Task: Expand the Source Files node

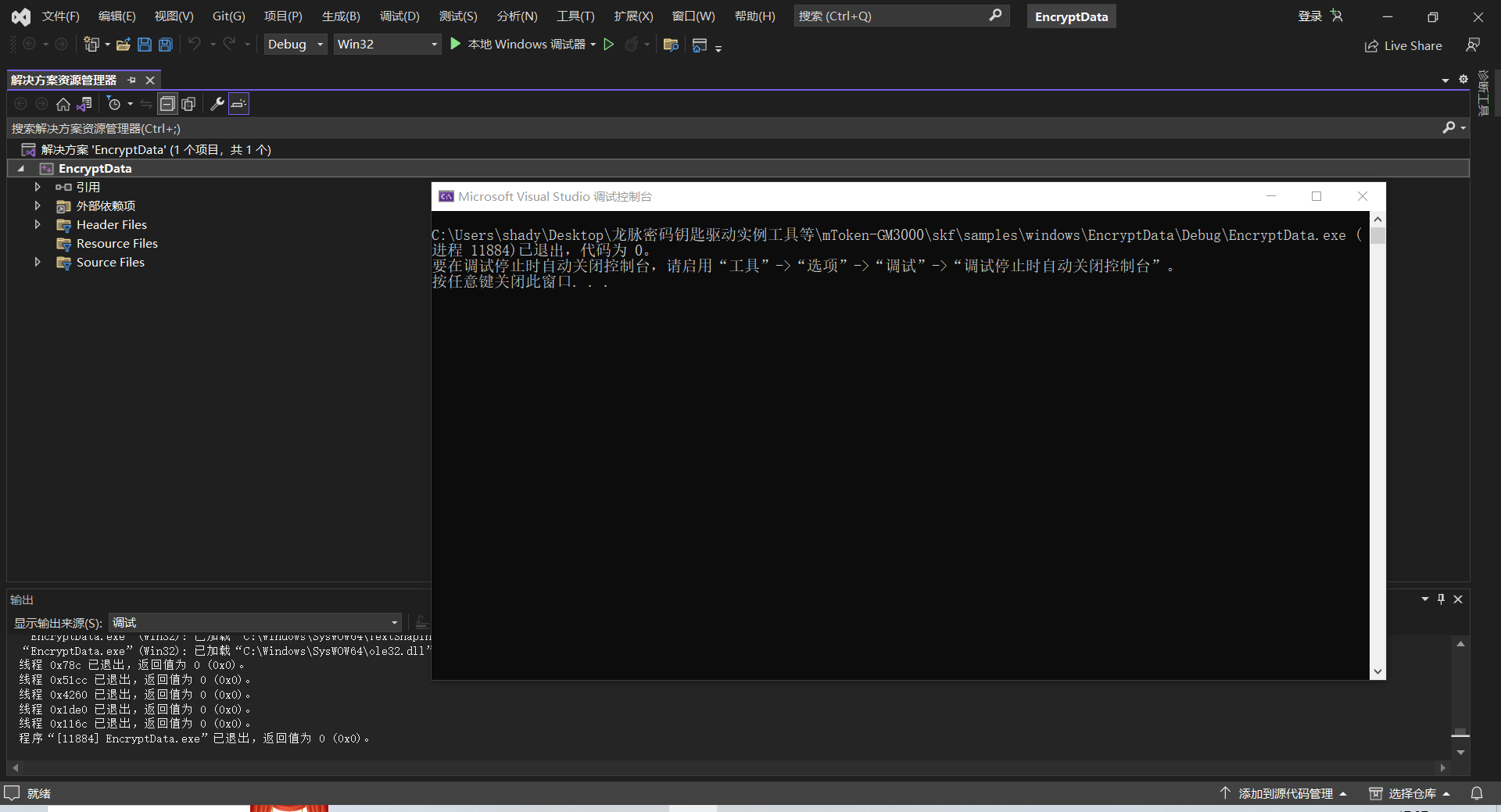Action: tap(37, 262)
